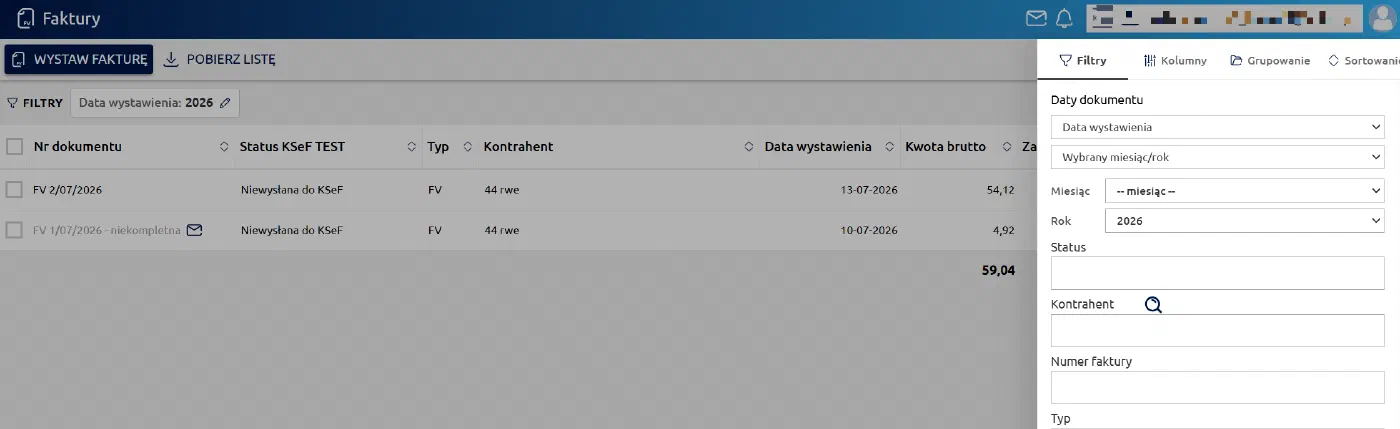Click the WYSTAW FAKTURĘ button
The image size is (1400, 429).
pyautogui.click(x=79, y=60)
